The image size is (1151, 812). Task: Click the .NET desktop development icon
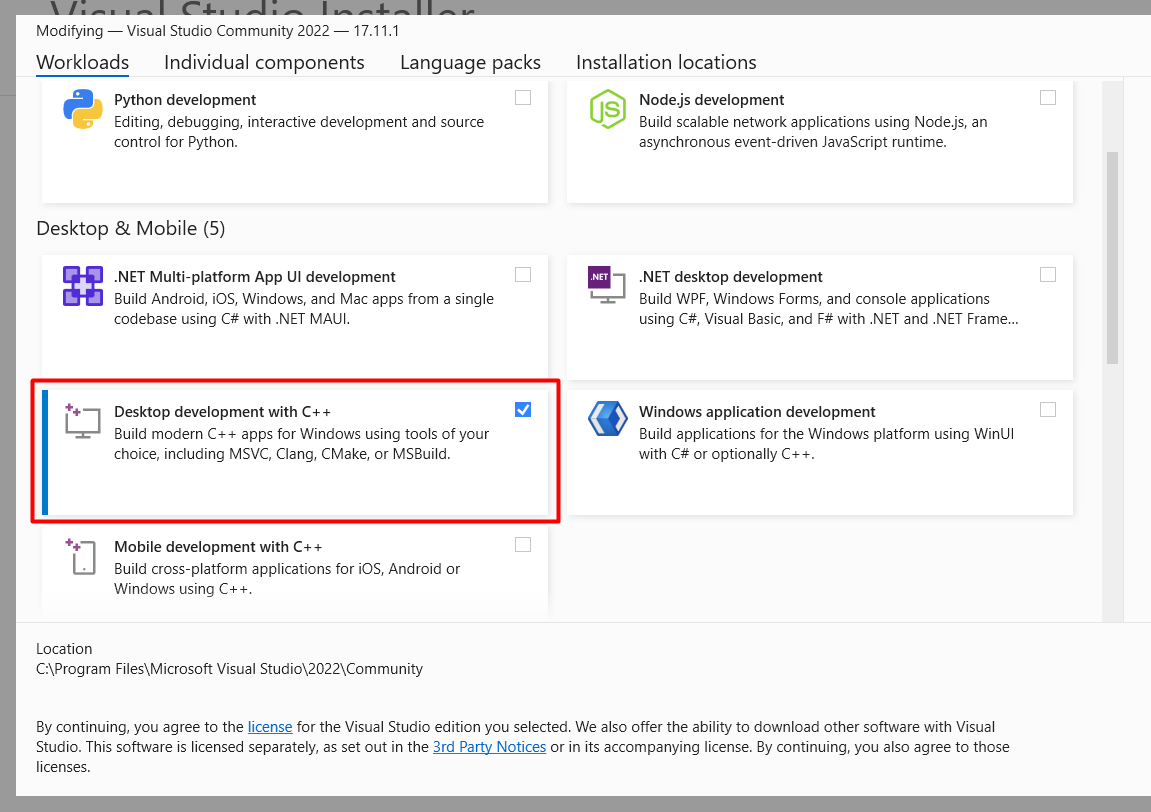point(607,285)
